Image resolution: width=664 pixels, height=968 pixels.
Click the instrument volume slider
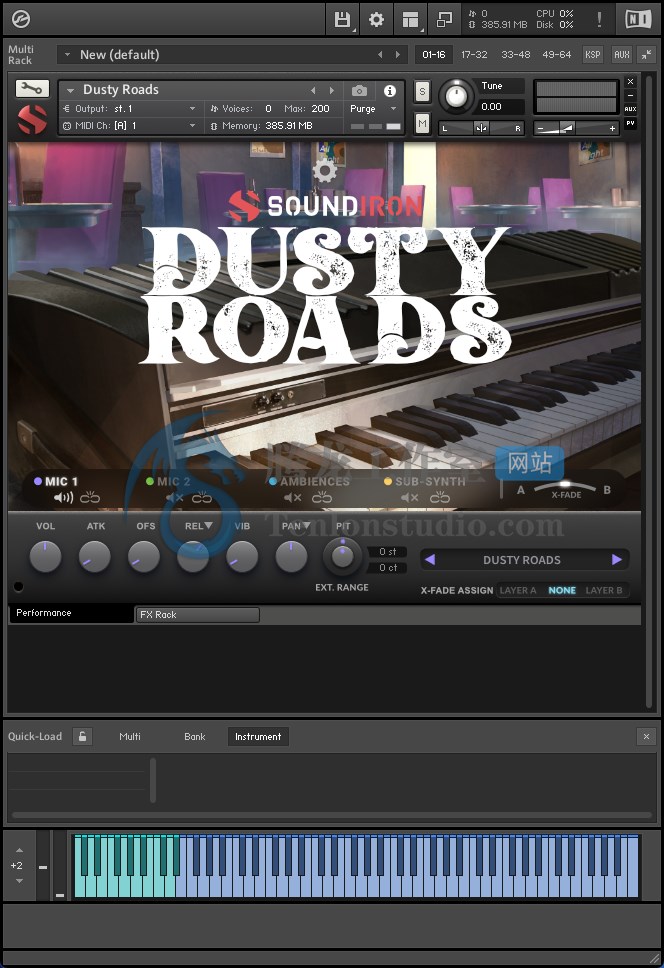click(x=575, y=128)
